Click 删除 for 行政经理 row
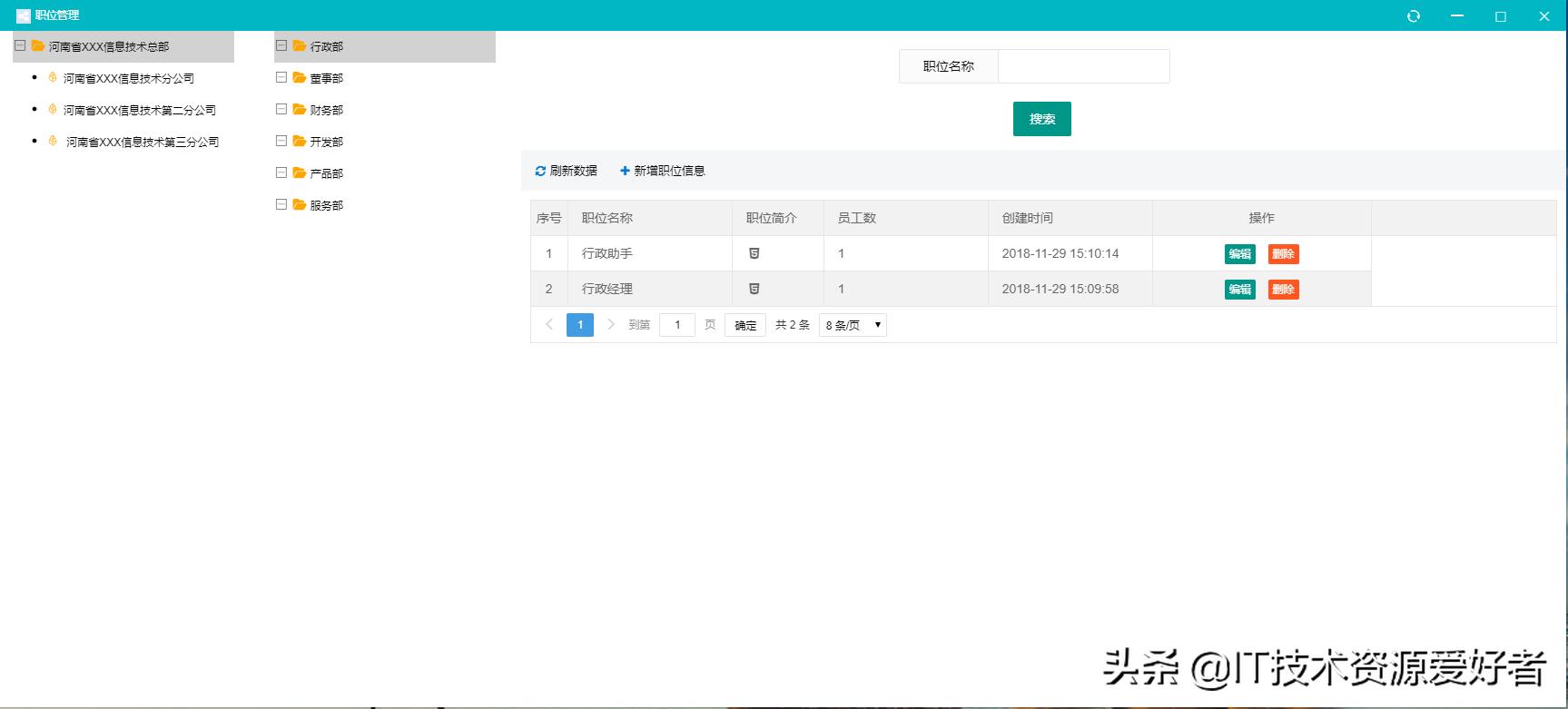This screenshot has height=709, width=1568. [x=1283, y=290]
